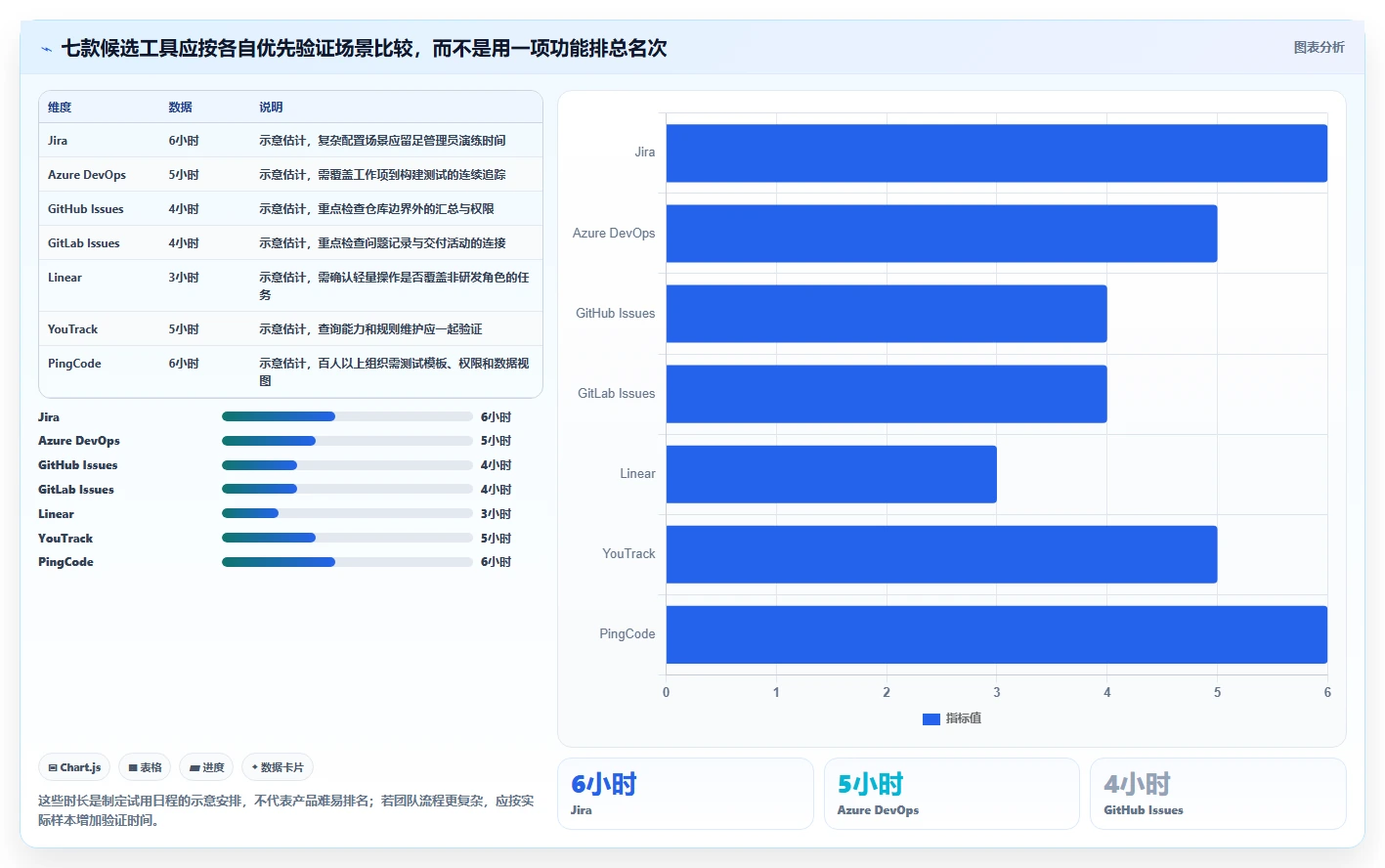
Task: Click the YouTrack description about 查询能力
Action: pyautogui.click(x=370, y=329)
